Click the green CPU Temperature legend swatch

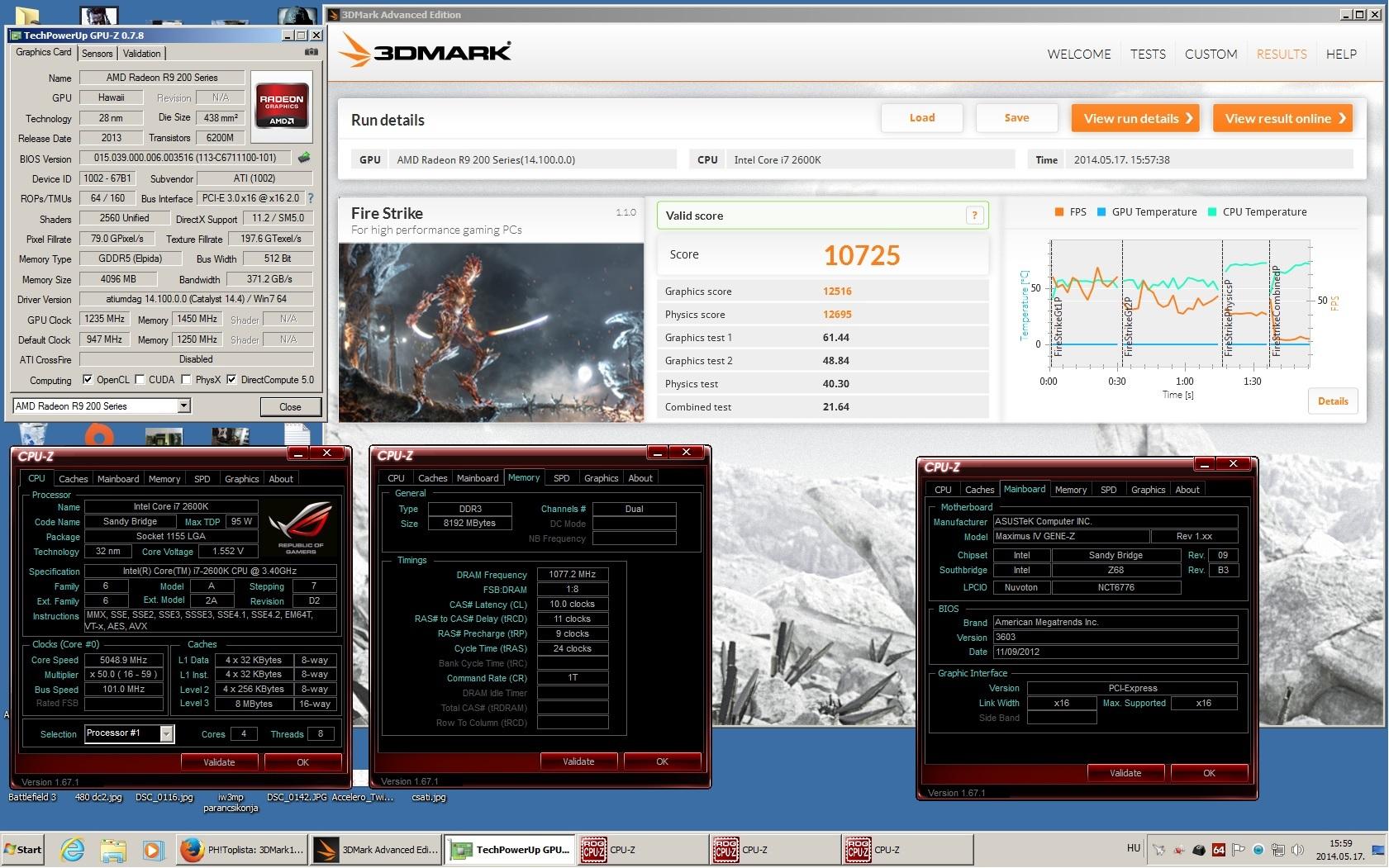coord(1212,212)
